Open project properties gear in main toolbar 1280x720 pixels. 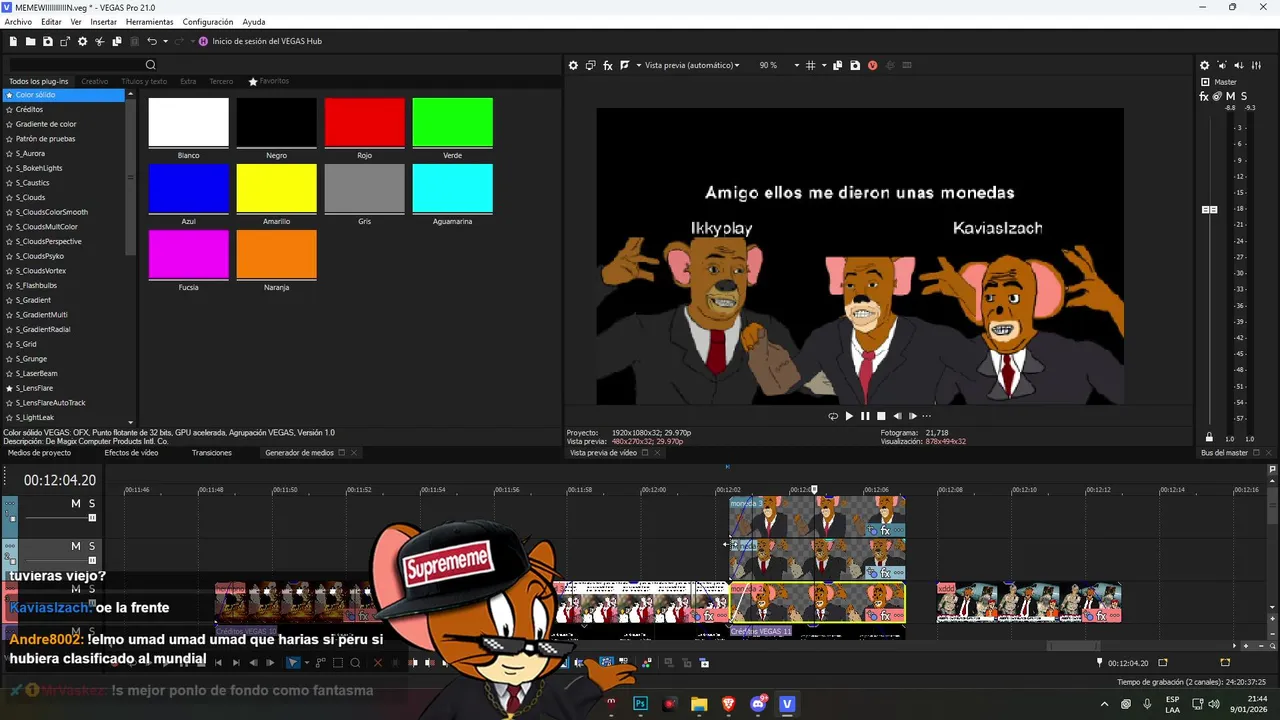coord(83,41)
